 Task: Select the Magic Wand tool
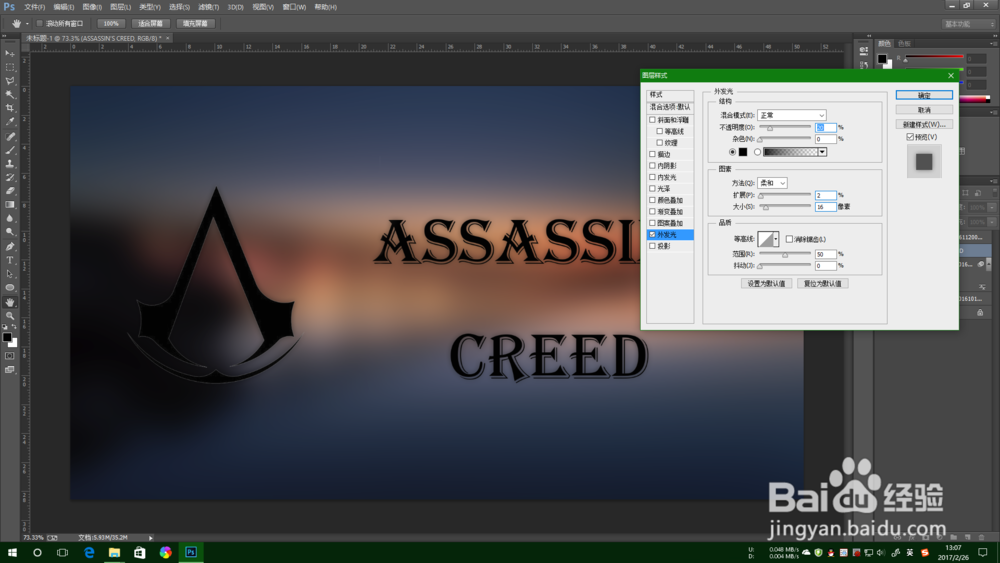[10, 94]
